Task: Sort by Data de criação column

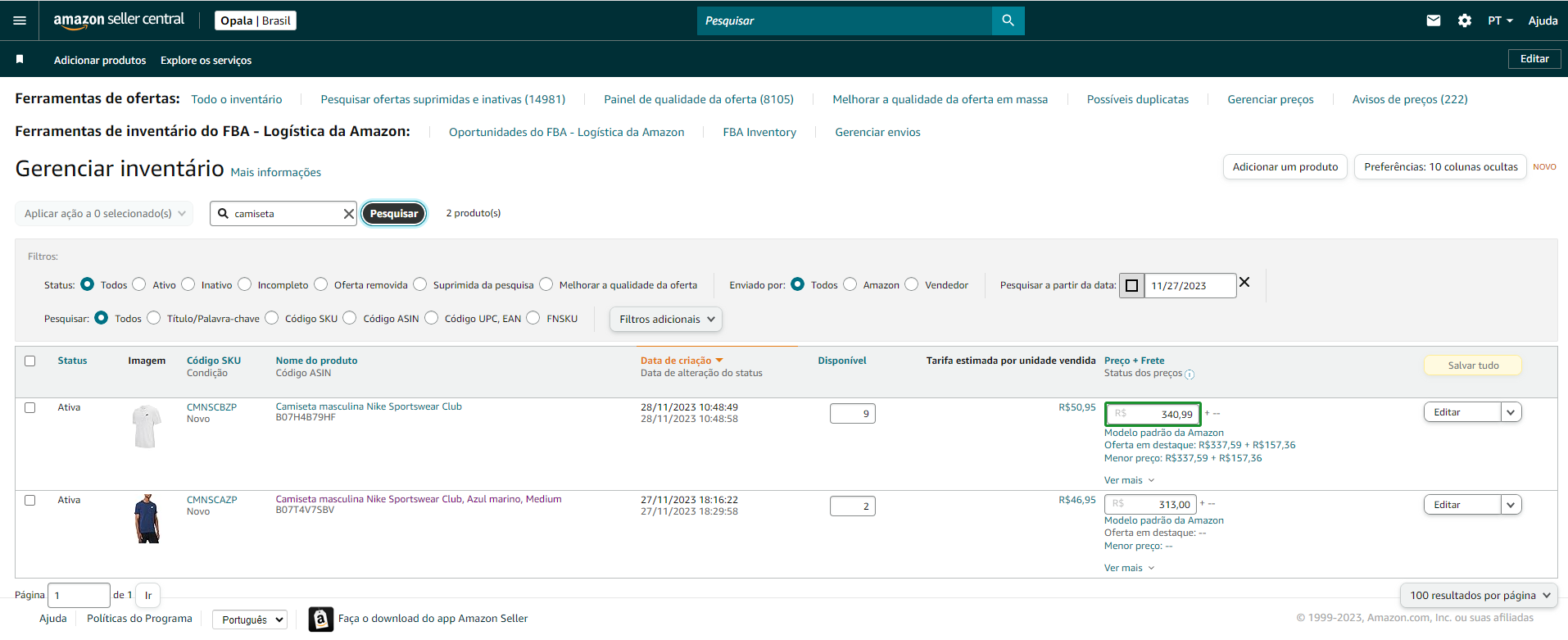Action: [x=682, y=361]
